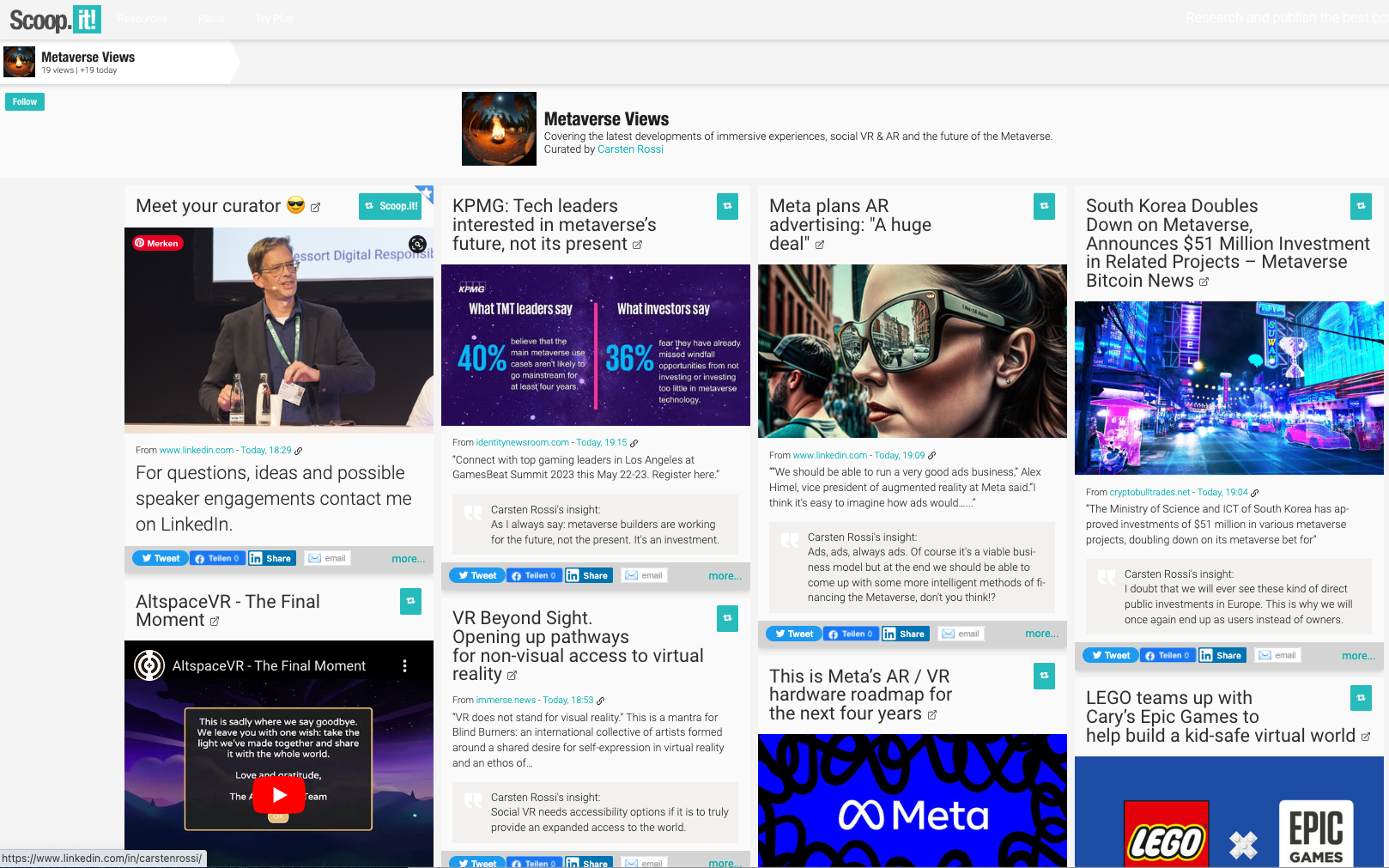Email the Meta plans AR post
This screenshot has width=1389, height=868.
961,634
